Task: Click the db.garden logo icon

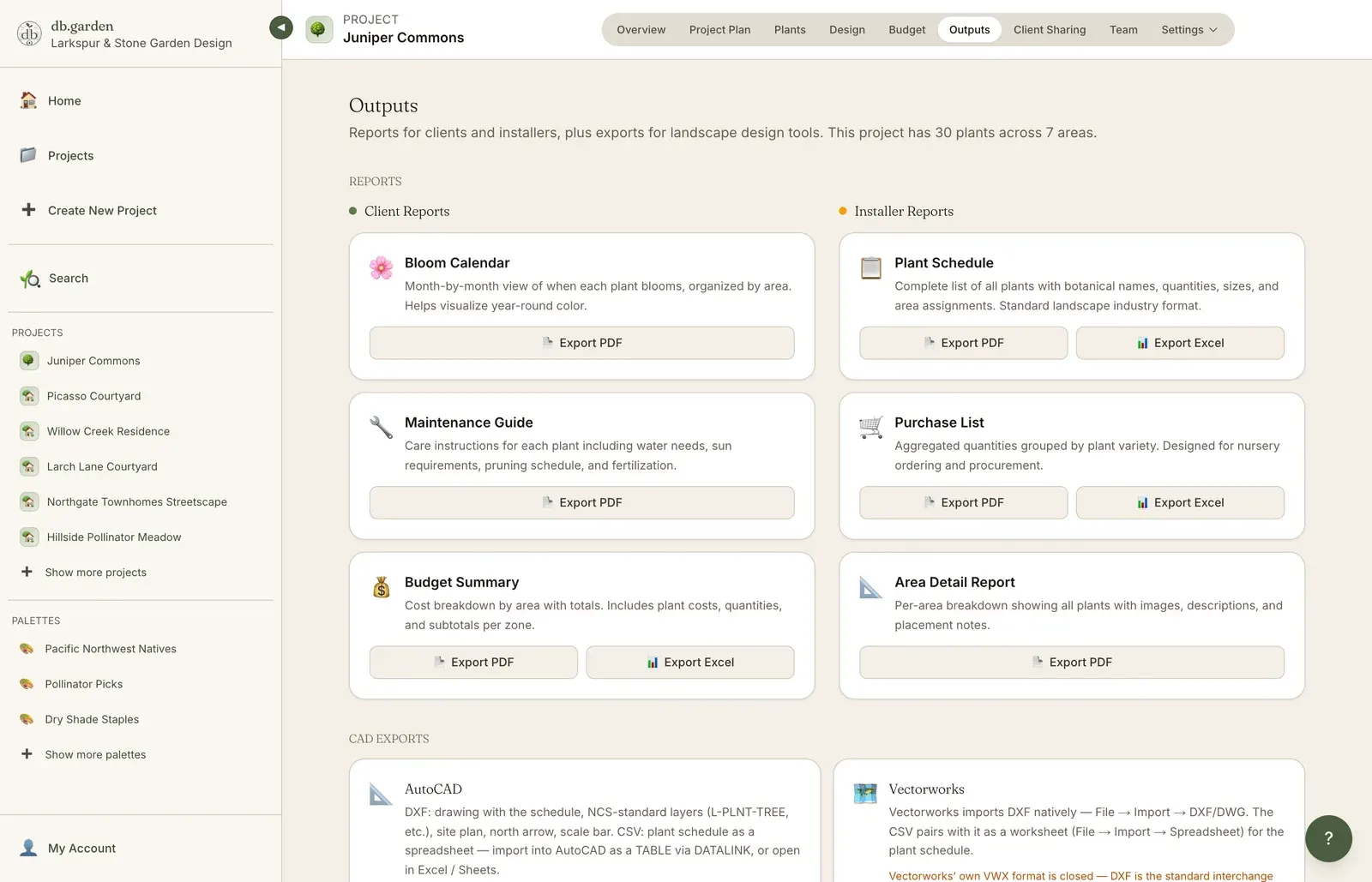Action: click(x=29, y=33)
